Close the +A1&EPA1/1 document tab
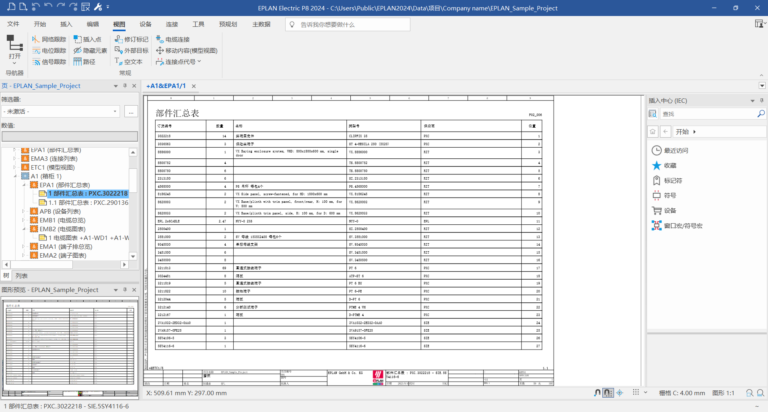768x412 pixels. pyautogui.click(x=193, y=86)
